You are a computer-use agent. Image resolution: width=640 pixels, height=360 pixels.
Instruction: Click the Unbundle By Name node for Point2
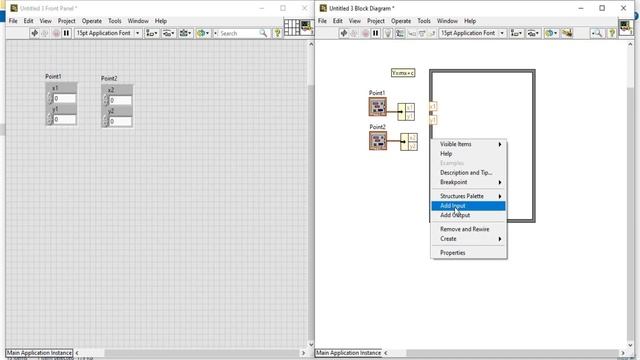point(409,142)
